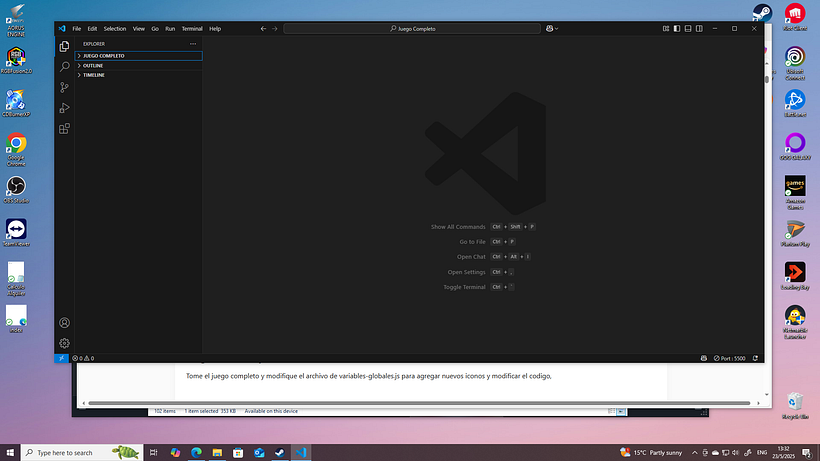Select the RGBFusion2.0 desktop icon
This screenshot has height=461, width=820.
16,60
